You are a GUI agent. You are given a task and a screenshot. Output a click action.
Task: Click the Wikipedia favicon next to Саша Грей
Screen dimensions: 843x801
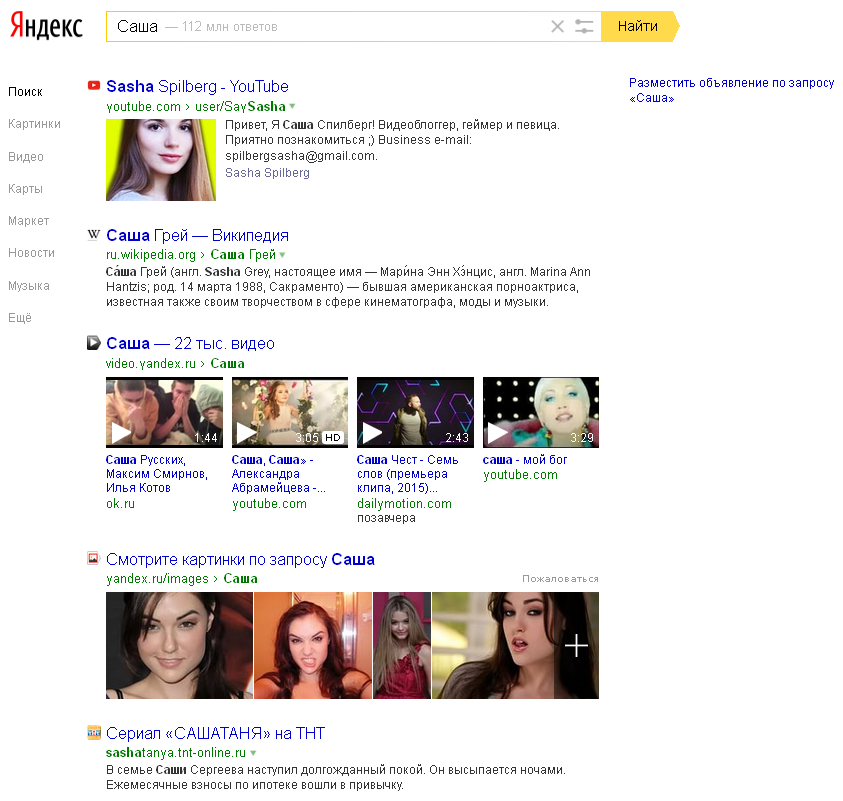click(94, 234)
